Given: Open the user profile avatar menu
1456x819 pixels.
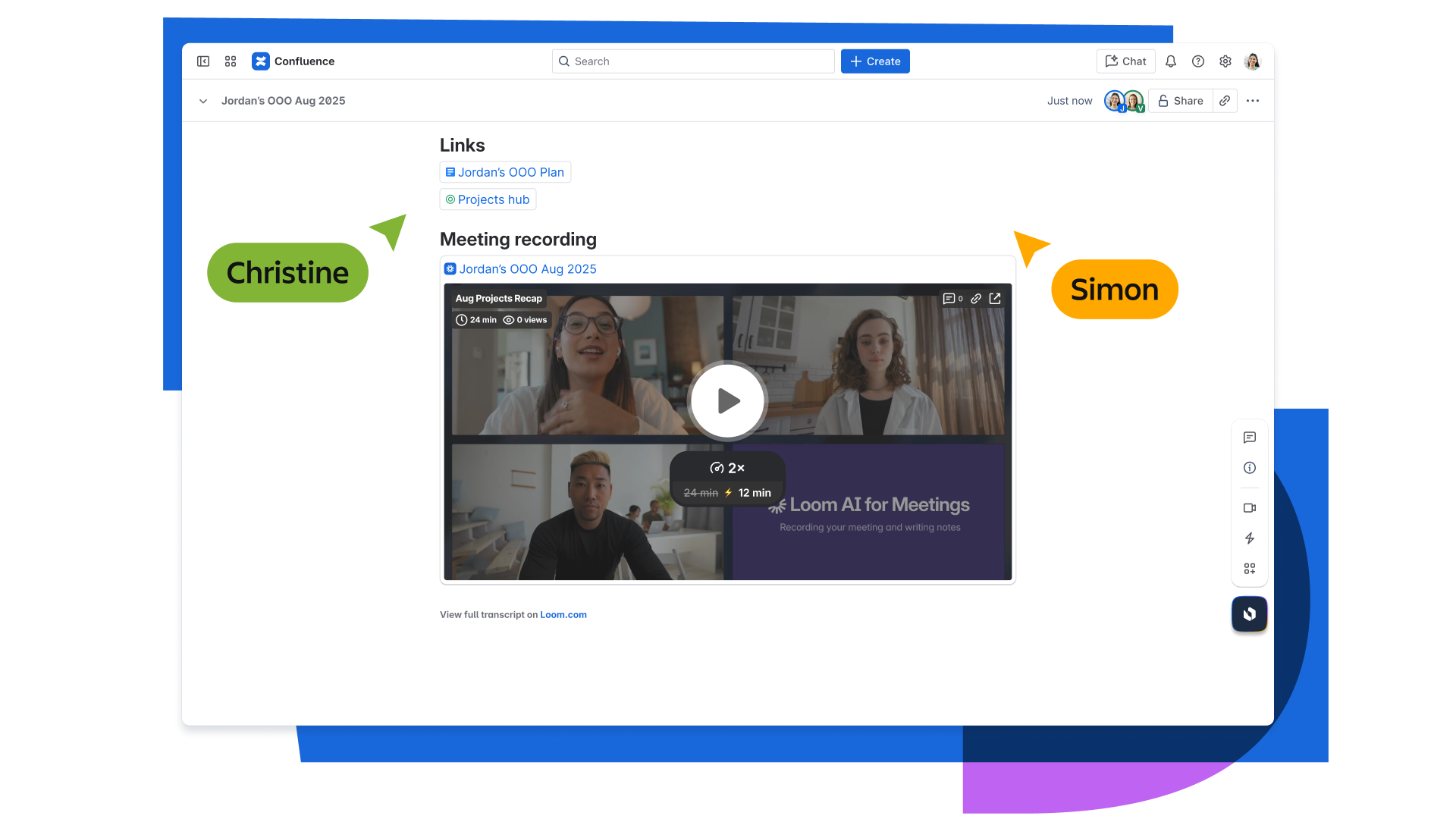Looking at the screenshot, I should click(1253, 61).
